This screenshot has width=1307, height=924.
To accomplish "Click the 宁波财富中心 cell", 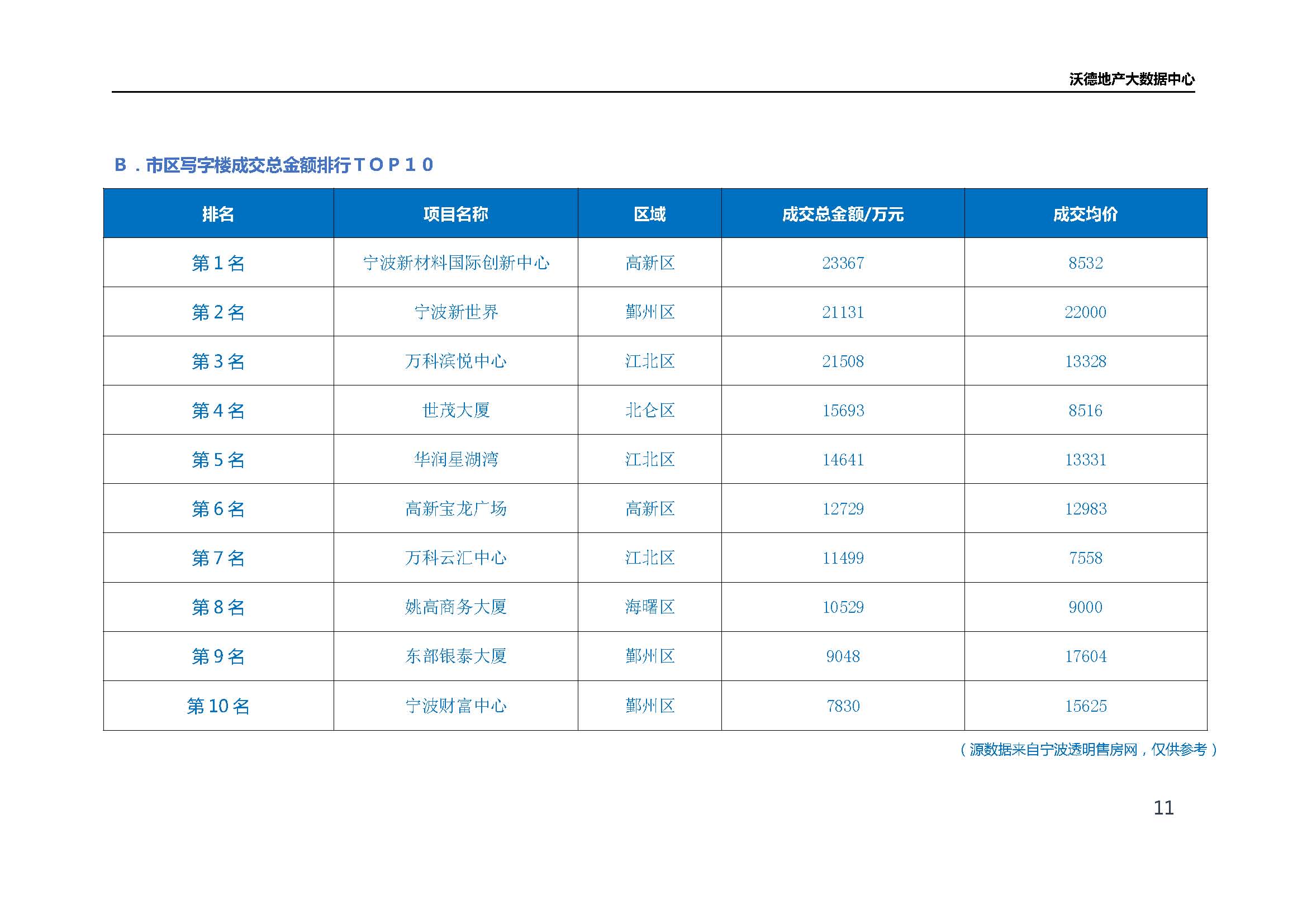I will 456,706.
